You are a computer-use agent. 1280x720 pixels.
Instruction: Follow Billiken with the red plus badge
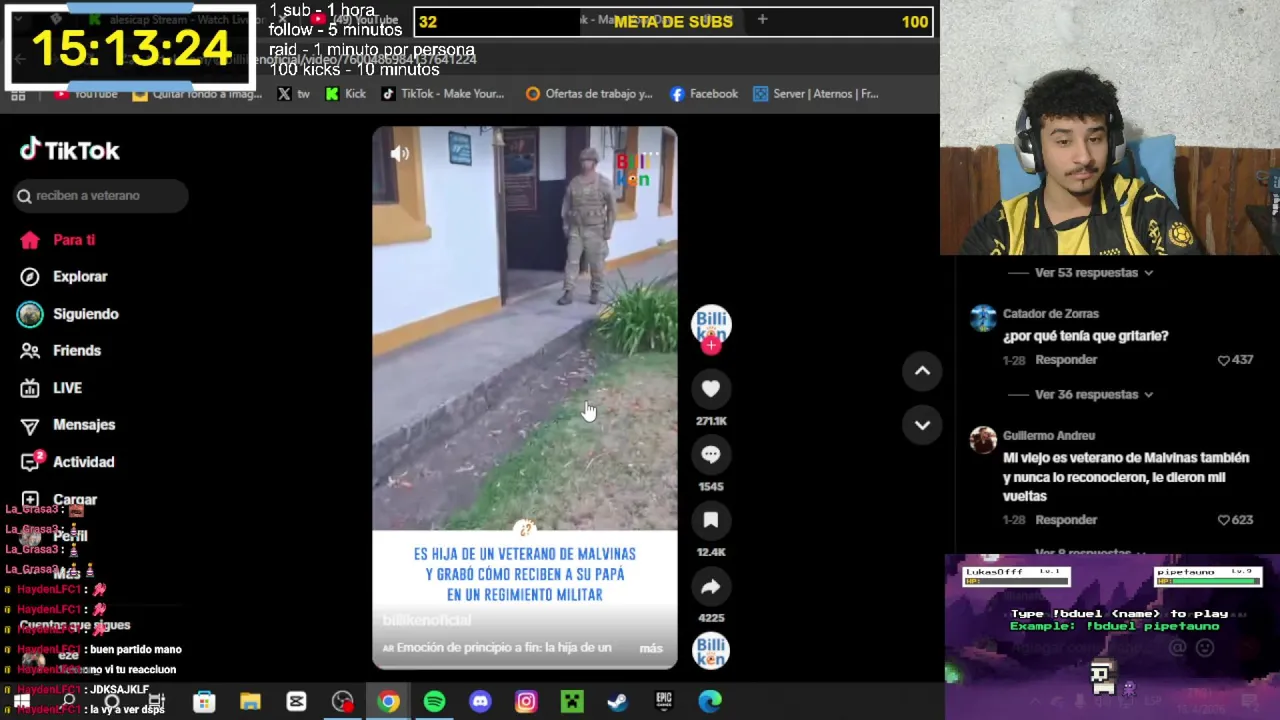click(710, 345)
